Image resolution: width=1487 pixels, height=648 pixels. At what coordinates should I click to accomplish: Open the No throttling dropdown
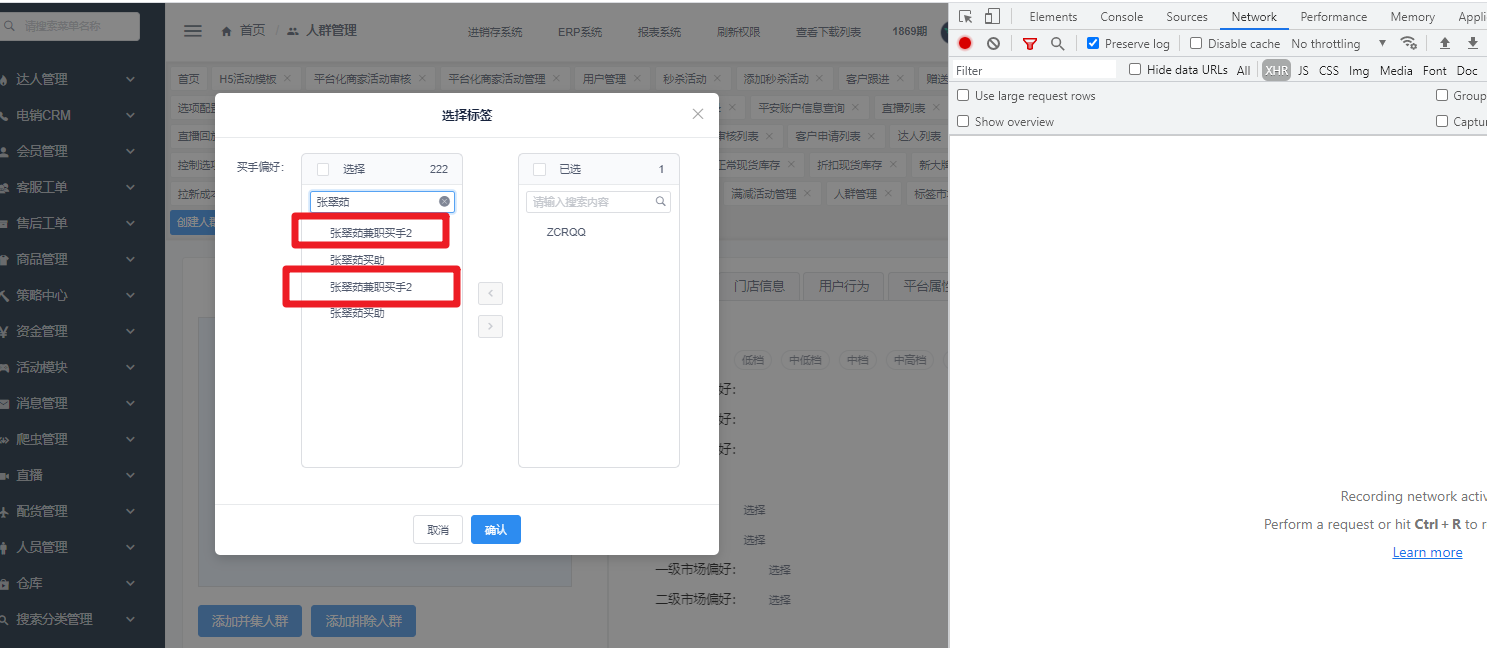pos(1339,43)
